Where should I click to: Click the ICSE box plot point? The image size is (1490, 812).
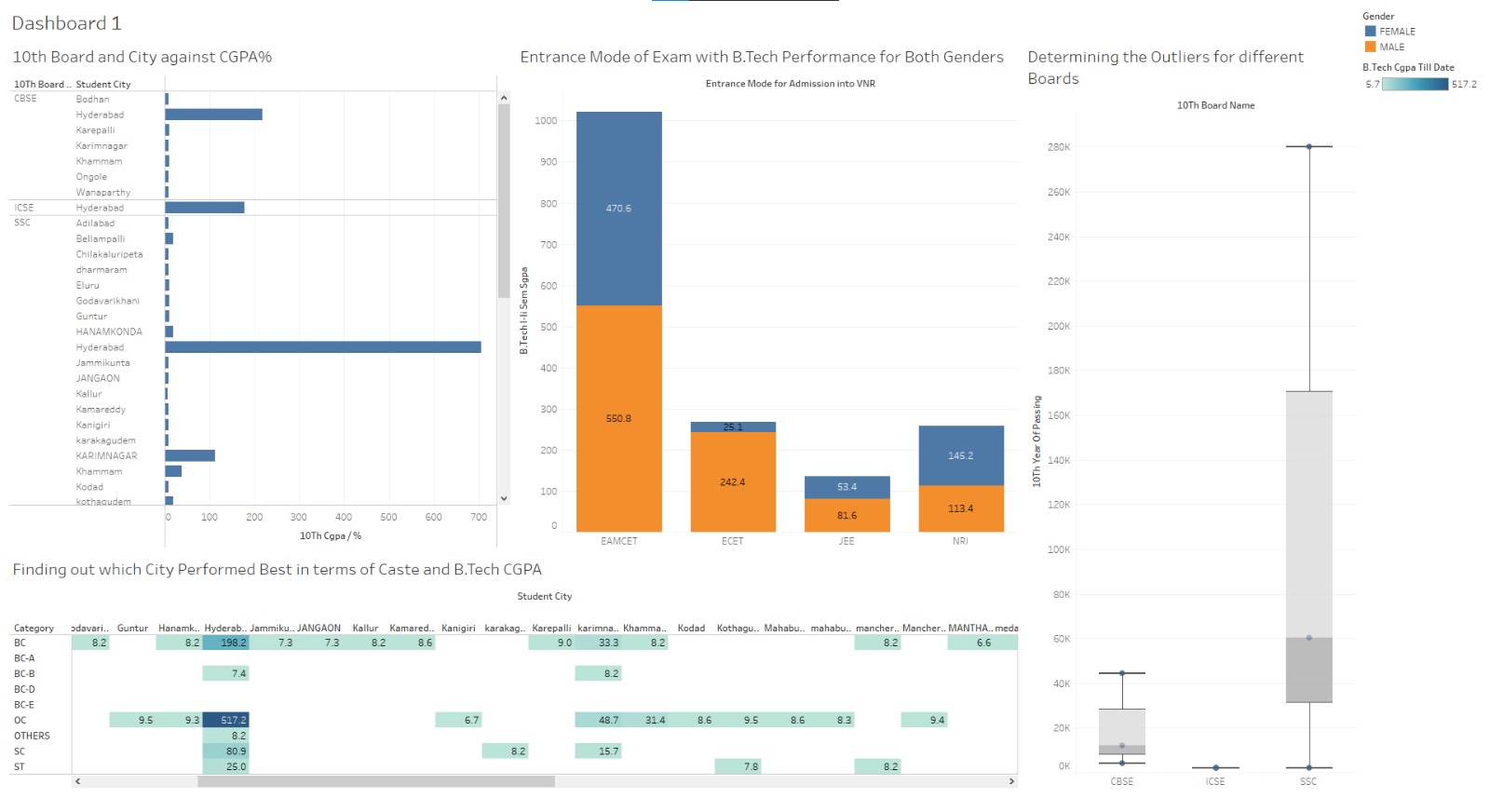tap(1215, 767)
